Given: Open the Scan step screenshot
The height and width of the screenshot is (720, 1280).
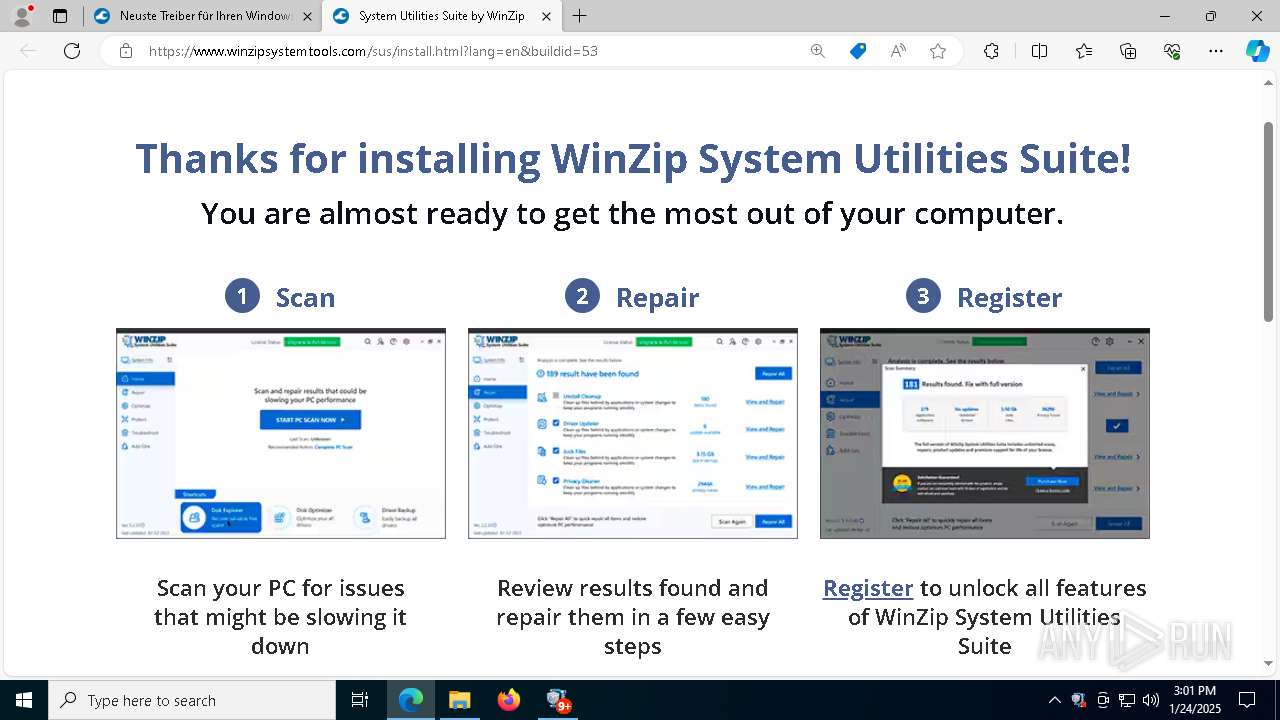Looking at the screenshot, I should 281,433.
